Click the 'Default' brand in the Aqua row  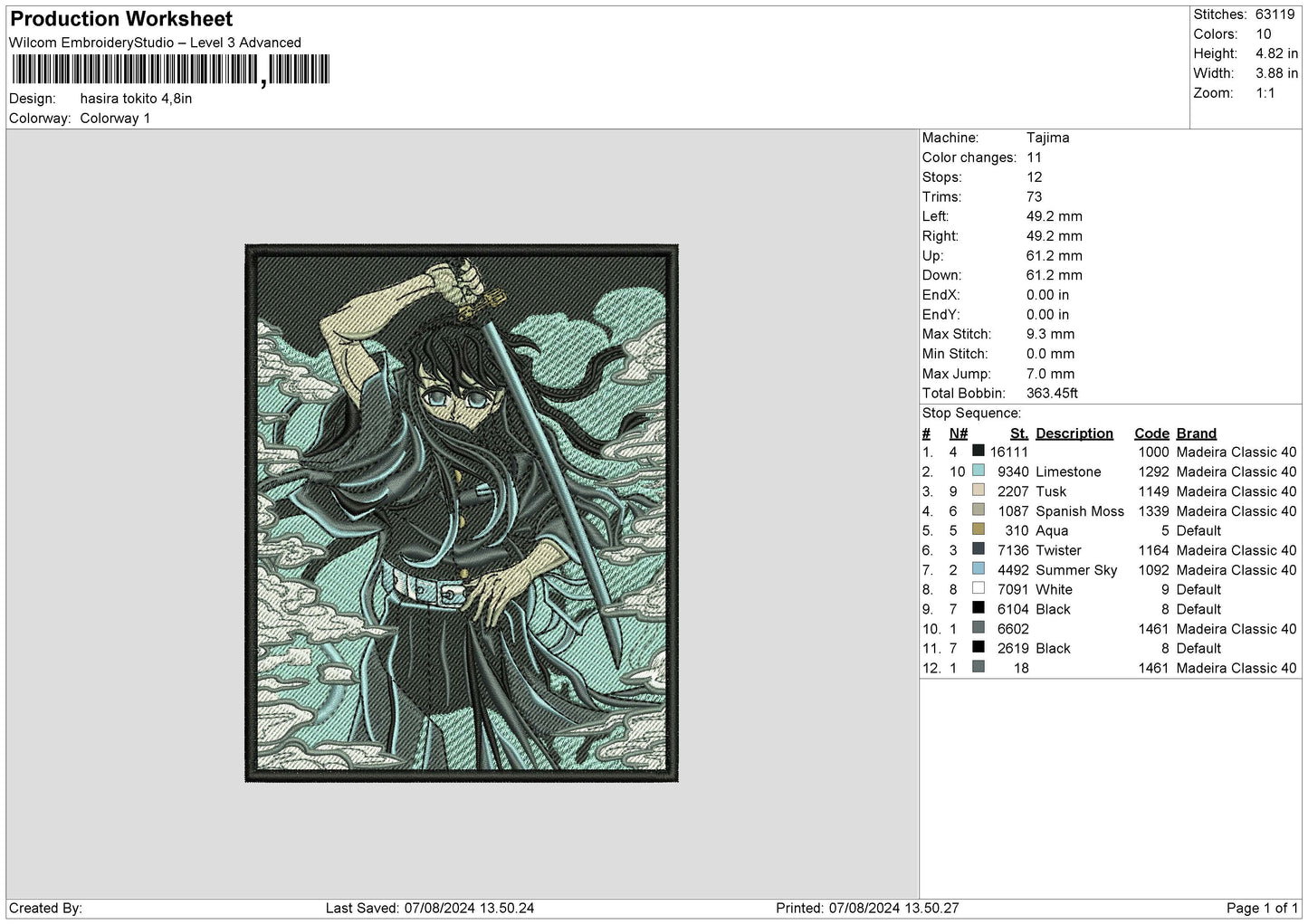pyautogui.click(x=1198, y=531)
